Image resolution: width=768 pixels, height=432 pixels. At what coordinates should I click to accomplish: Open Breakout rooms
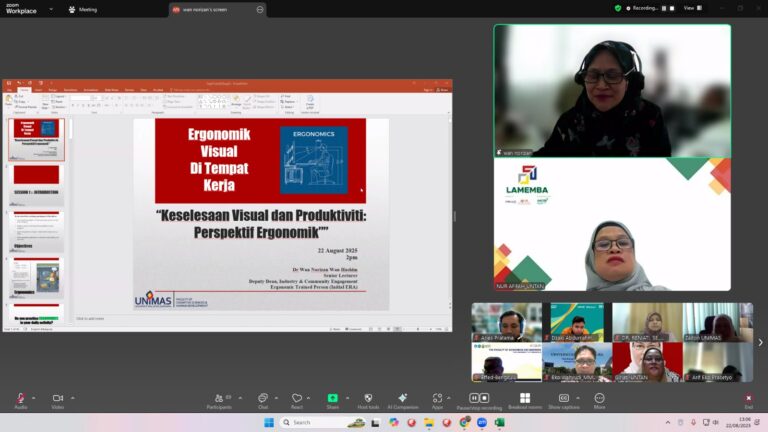(x=524, y=398)
